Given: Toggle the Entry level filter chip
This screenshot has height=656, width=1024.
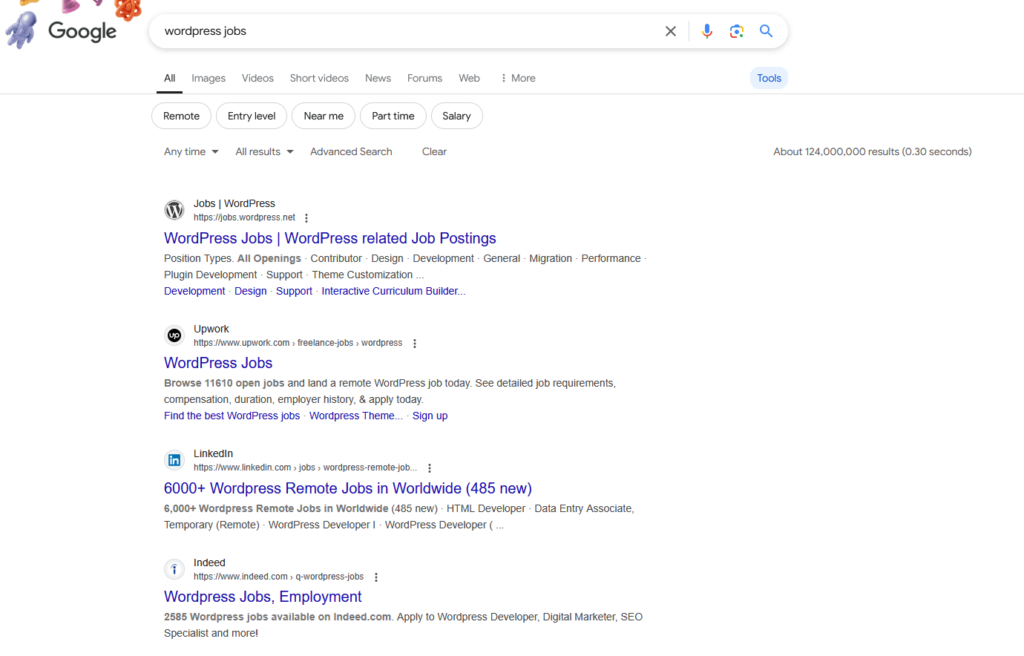Looking at the screenshot, I should (x=251, y=116).
